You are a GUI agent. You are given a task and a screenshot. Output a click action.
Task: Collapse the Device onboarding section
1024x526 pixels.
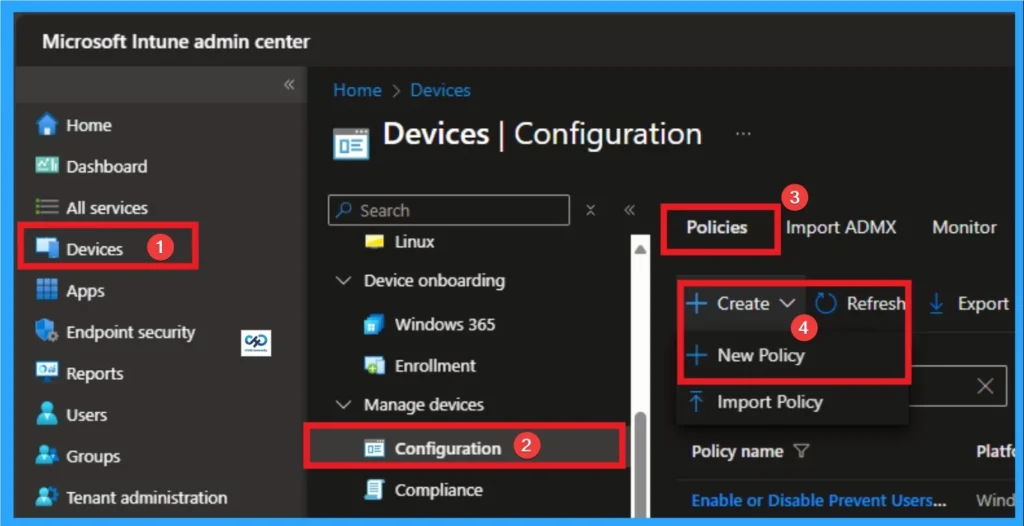pos(343,281)
